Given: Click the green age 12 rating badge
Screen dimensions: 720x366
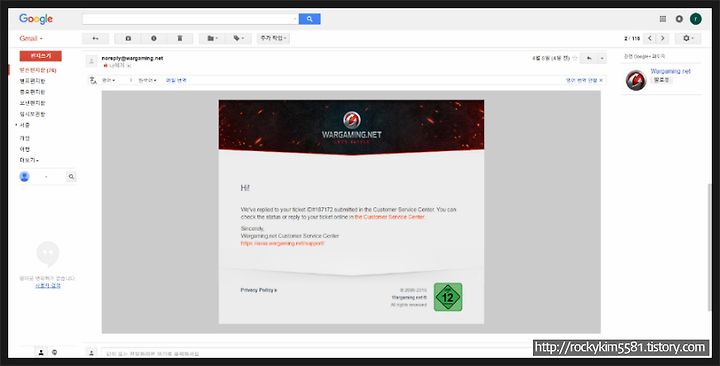Looking at the screenshot, I should (x=448, y=297).
